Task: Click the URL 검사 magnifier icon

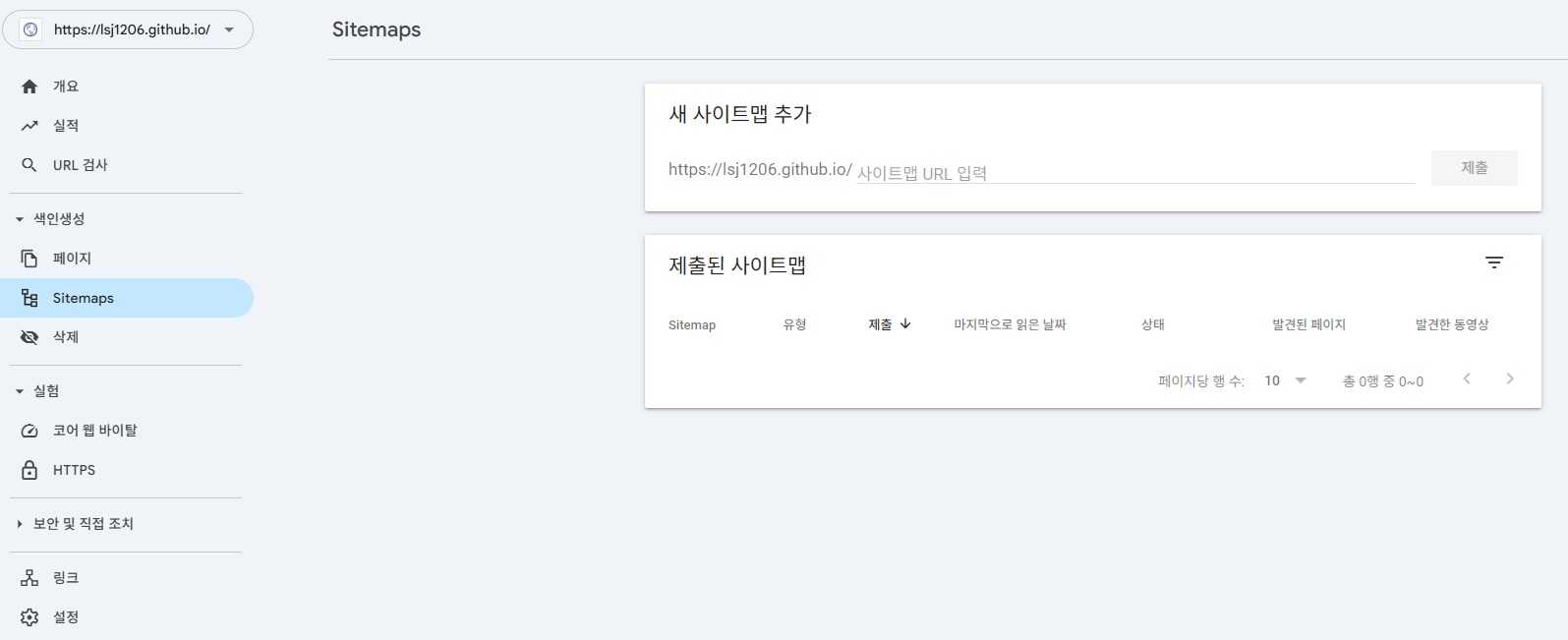Action: coord(29,165)
